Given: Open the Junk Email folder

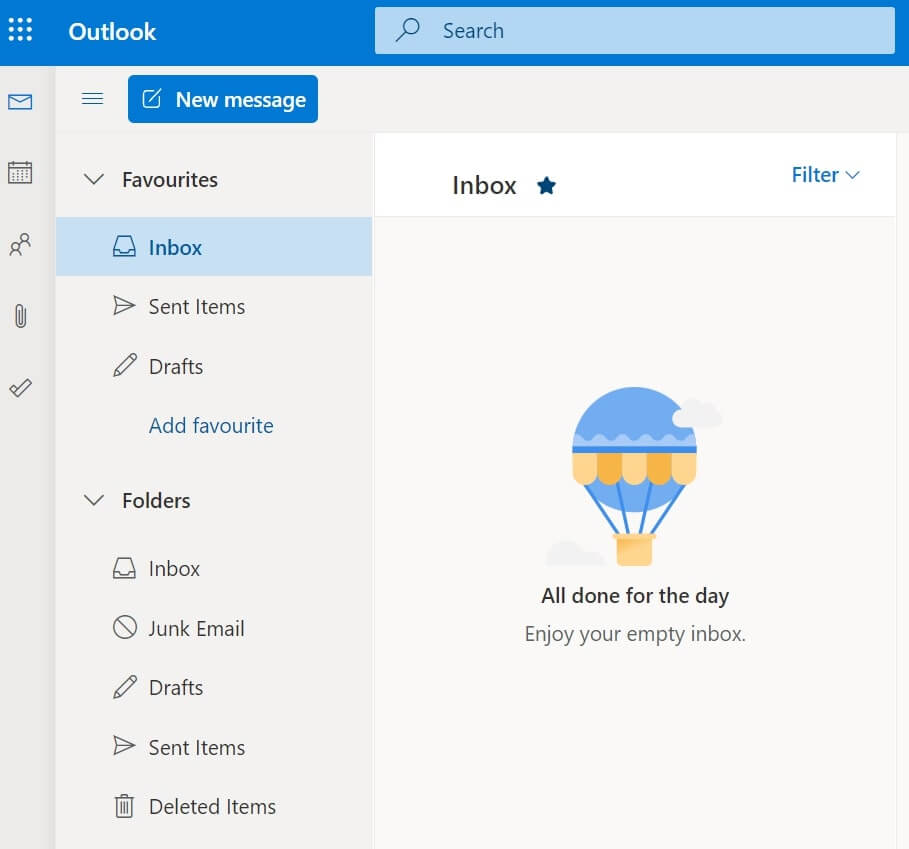Looking at the screenshot, I should pyautogui.click(x=196, y=628).
